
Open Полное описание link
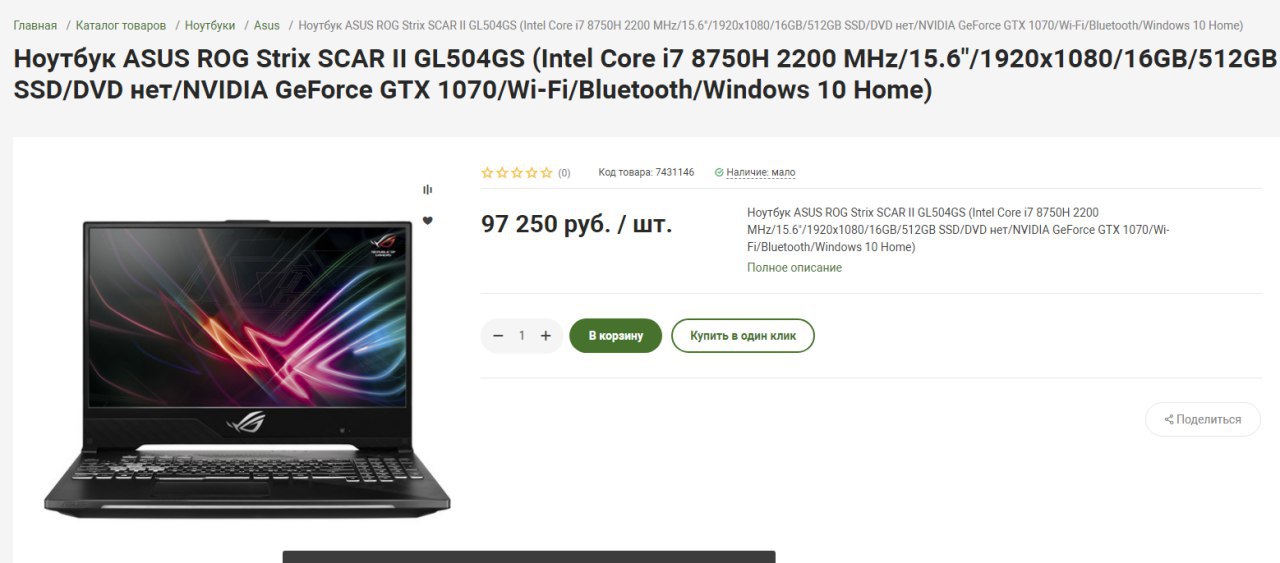coord(794,268)
